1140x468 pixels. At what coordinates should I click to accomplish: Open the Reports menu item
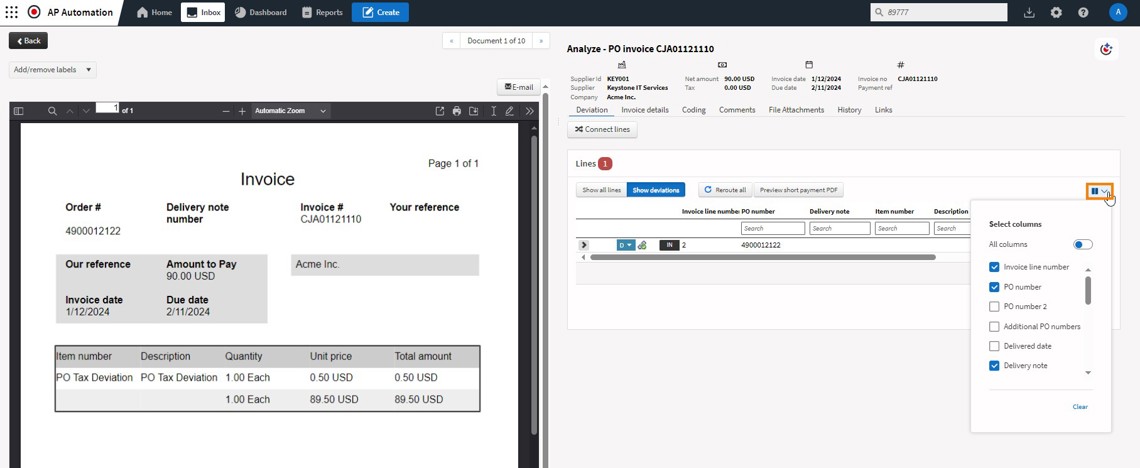tap(322, 12)
